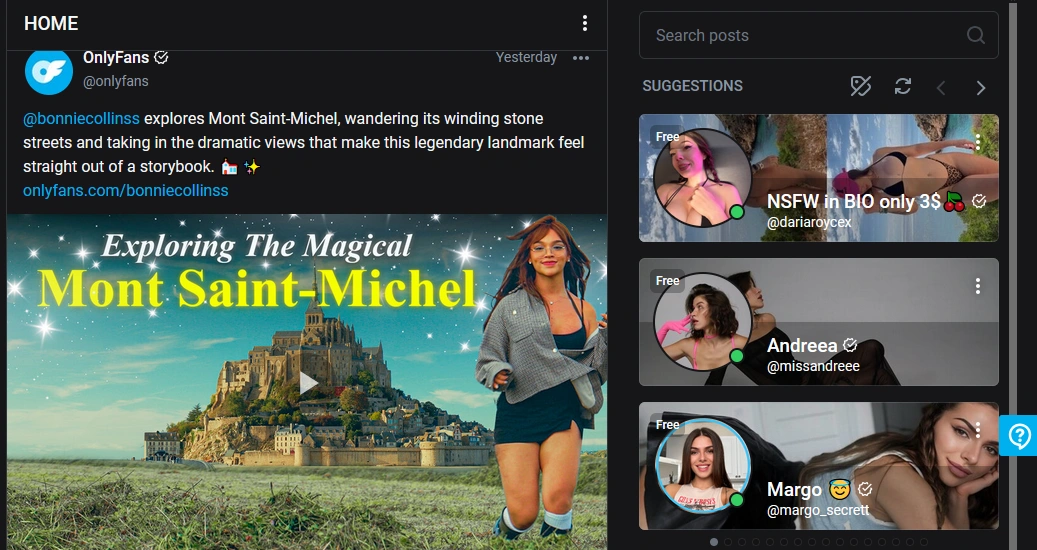
Task: Open the onlyfans.com/bonniecollinss link
Action: [125, 190]
